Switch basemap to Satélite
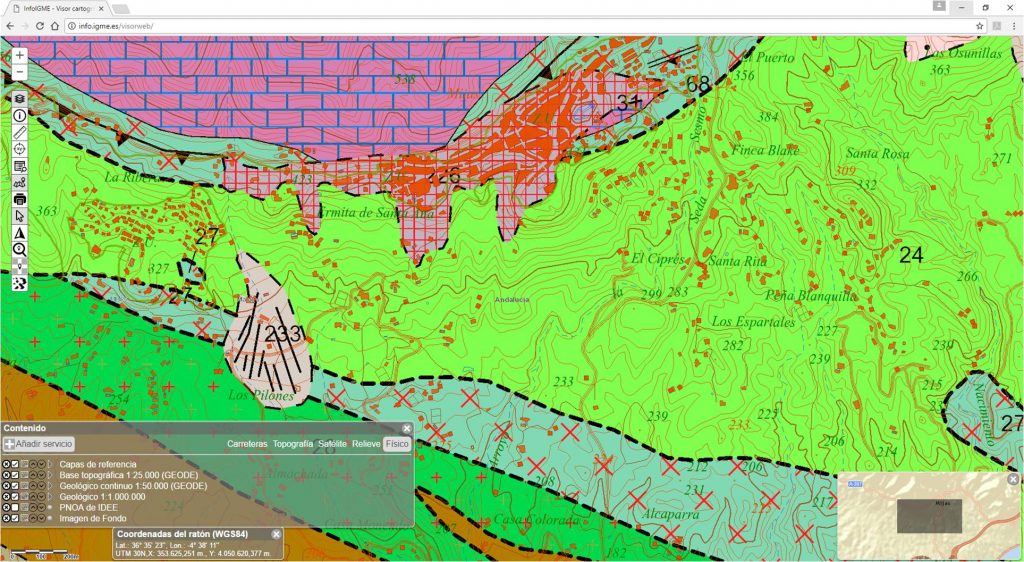Image resolution: width=1024 pixels, height=562 pixels. tap(332, 444)
